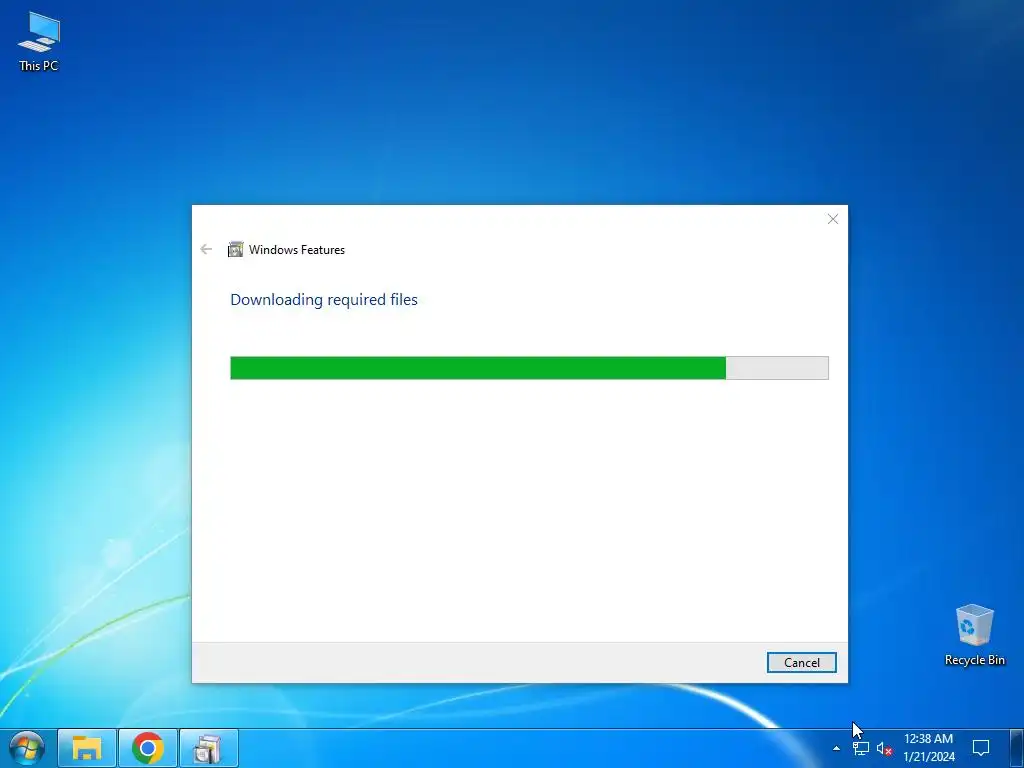Click the Windows Features title icon

(x=235, y=249)
